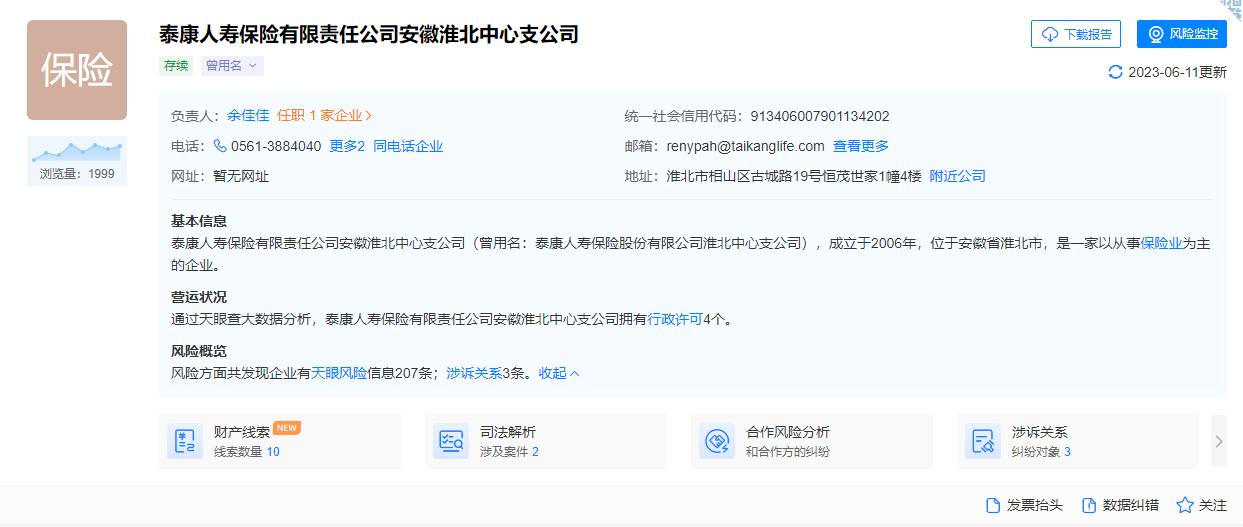Click the 2023-06-11更新 date text

1178,72
